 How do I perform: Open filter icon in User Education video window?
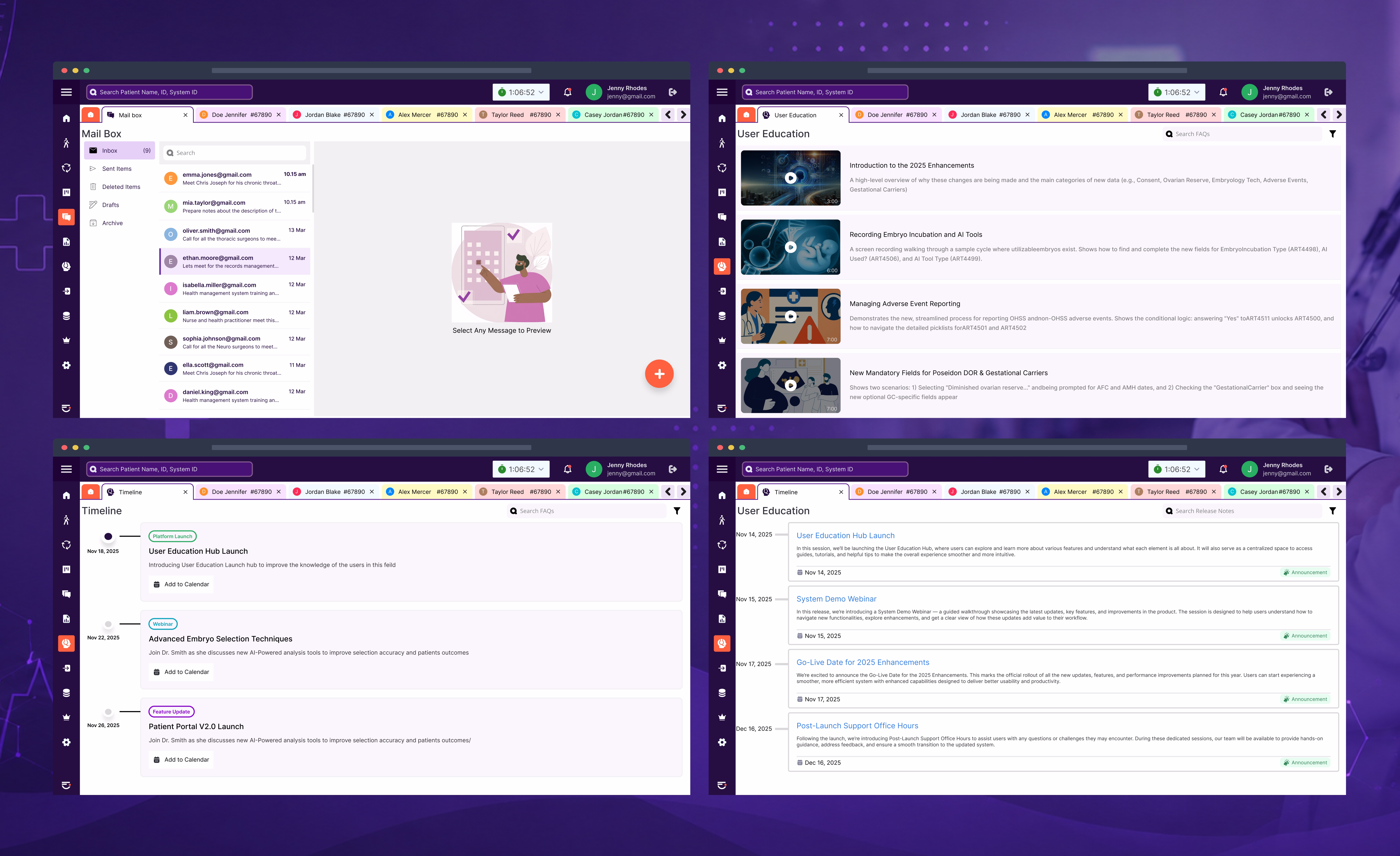(x=1332, y=134)
